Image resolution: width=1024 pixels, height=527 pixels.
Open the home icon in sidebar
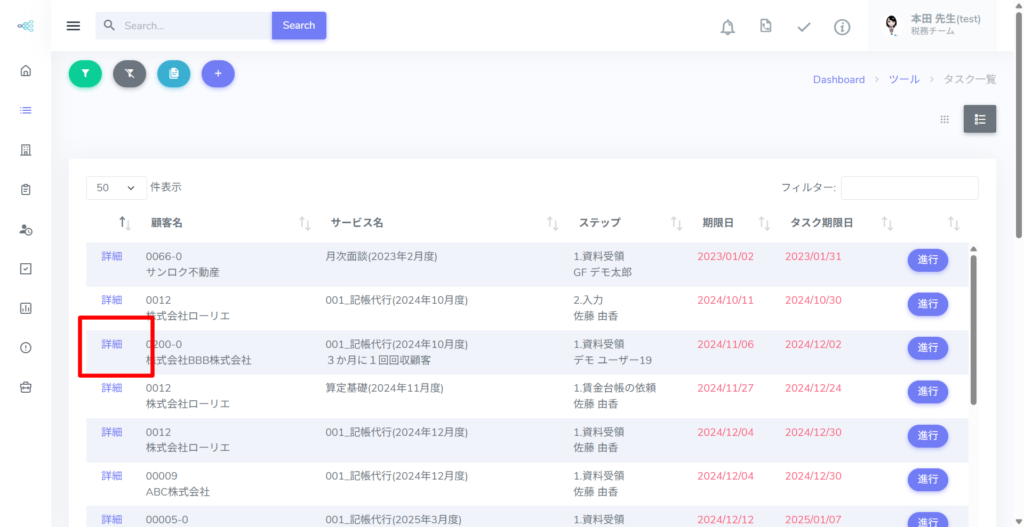tap(26, 71)
